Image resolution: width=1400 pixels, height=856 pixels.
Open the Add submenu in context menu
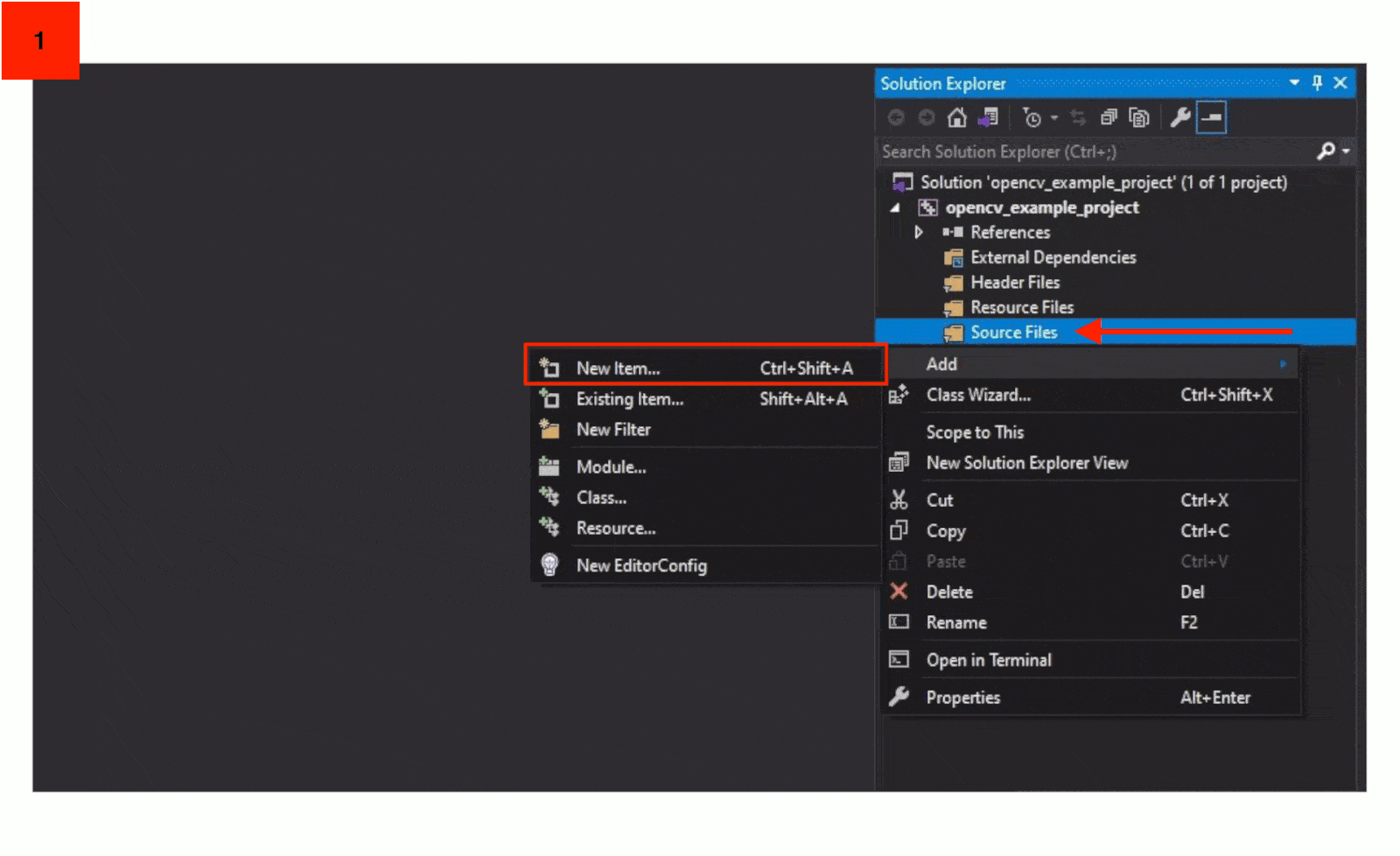click(1090, 364)
